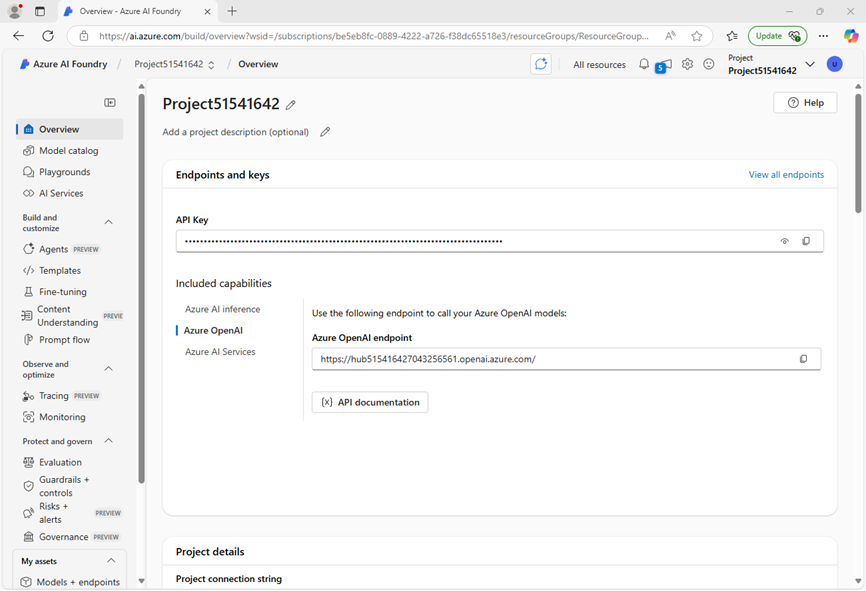Edit the project description with pencil icon
Viewport: 866px width, 592px height.
(x=325, y=131)
